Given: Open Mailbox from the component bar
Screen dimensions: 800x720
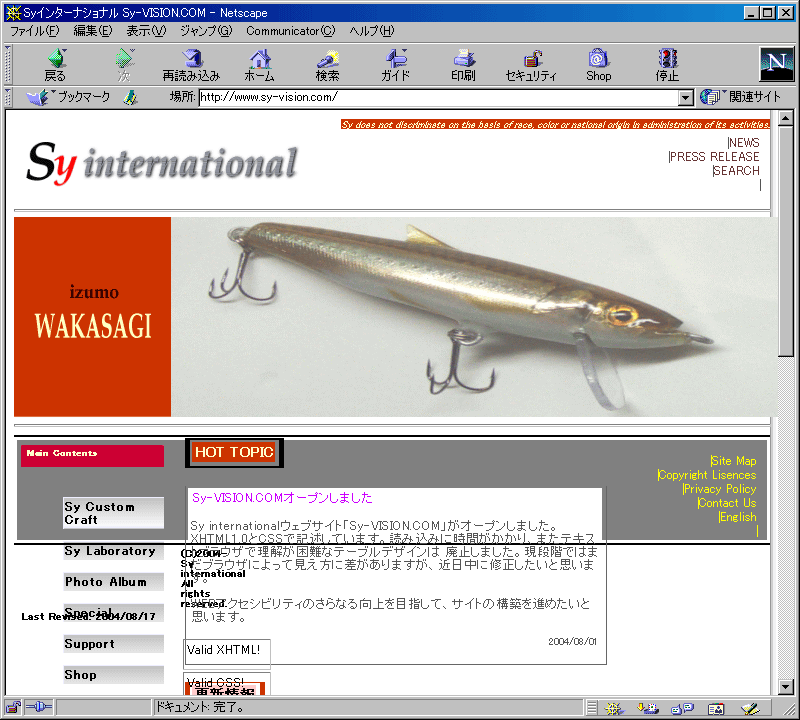Looking at the screenshot, I should 648,708.
